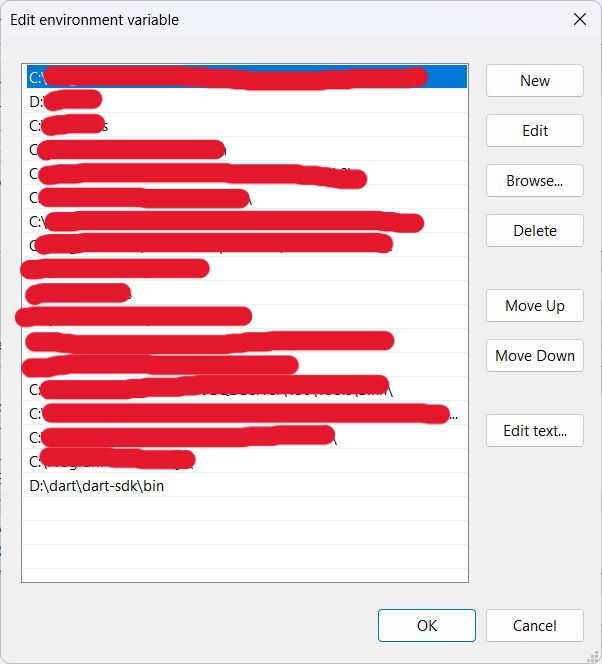
Task: Select the last redacted C: entry above dart
Action: (245, 461)
